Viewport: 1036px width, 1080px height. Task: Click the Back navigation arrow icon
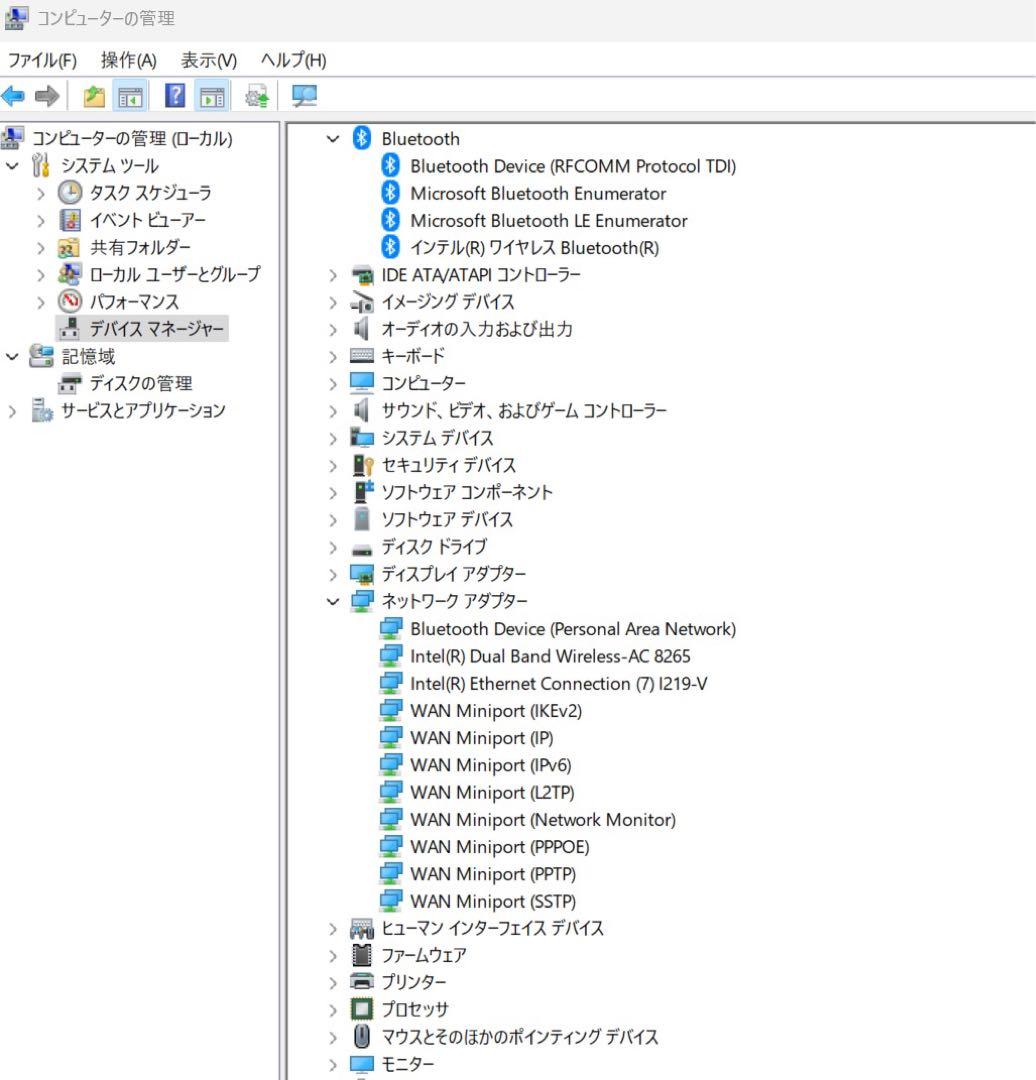tap(13, 96)
